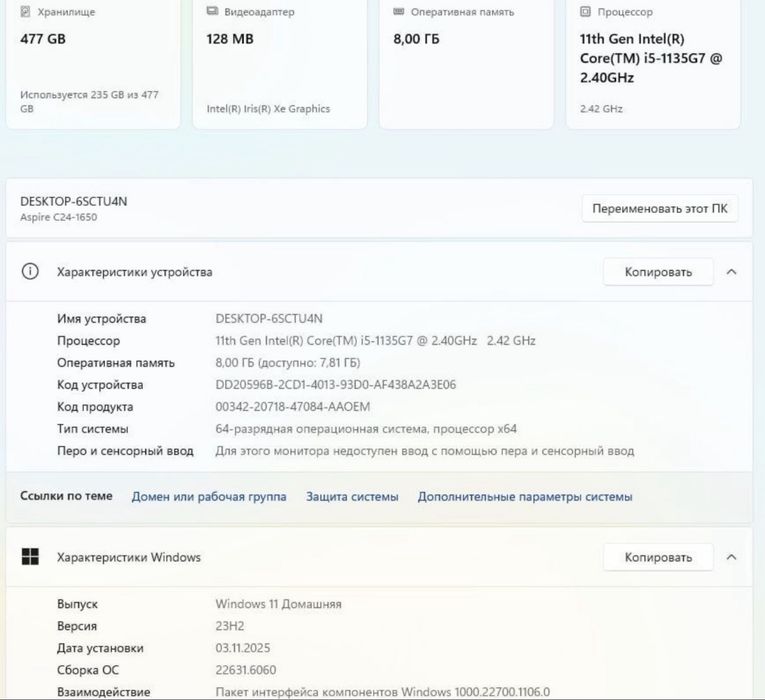Select the Windows 11 Домашняя edition value

[279, 604]
